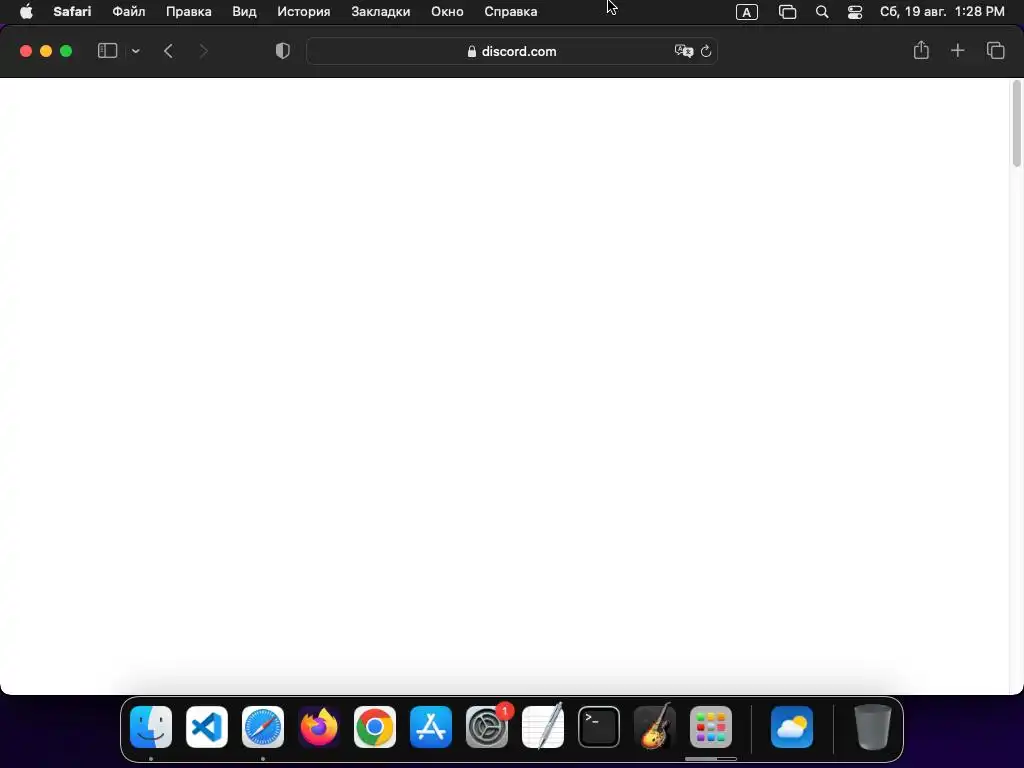
Task: Open the privacy report shield icon
Action: [283, 51]
